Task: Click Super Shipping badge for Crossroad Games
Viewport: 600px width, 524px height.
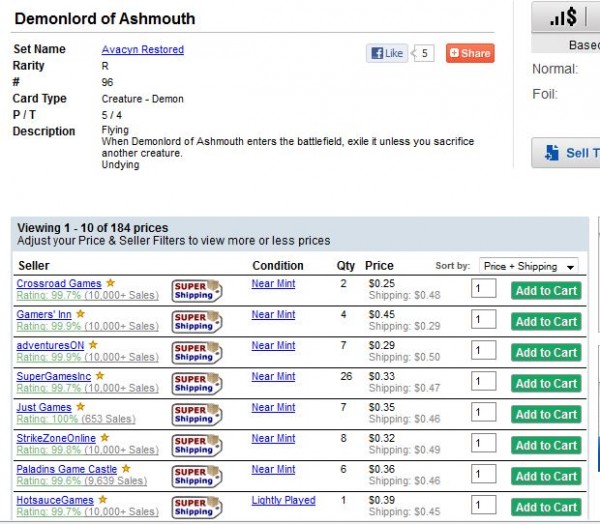Action: pyautogui.click(x=196, y=290)
